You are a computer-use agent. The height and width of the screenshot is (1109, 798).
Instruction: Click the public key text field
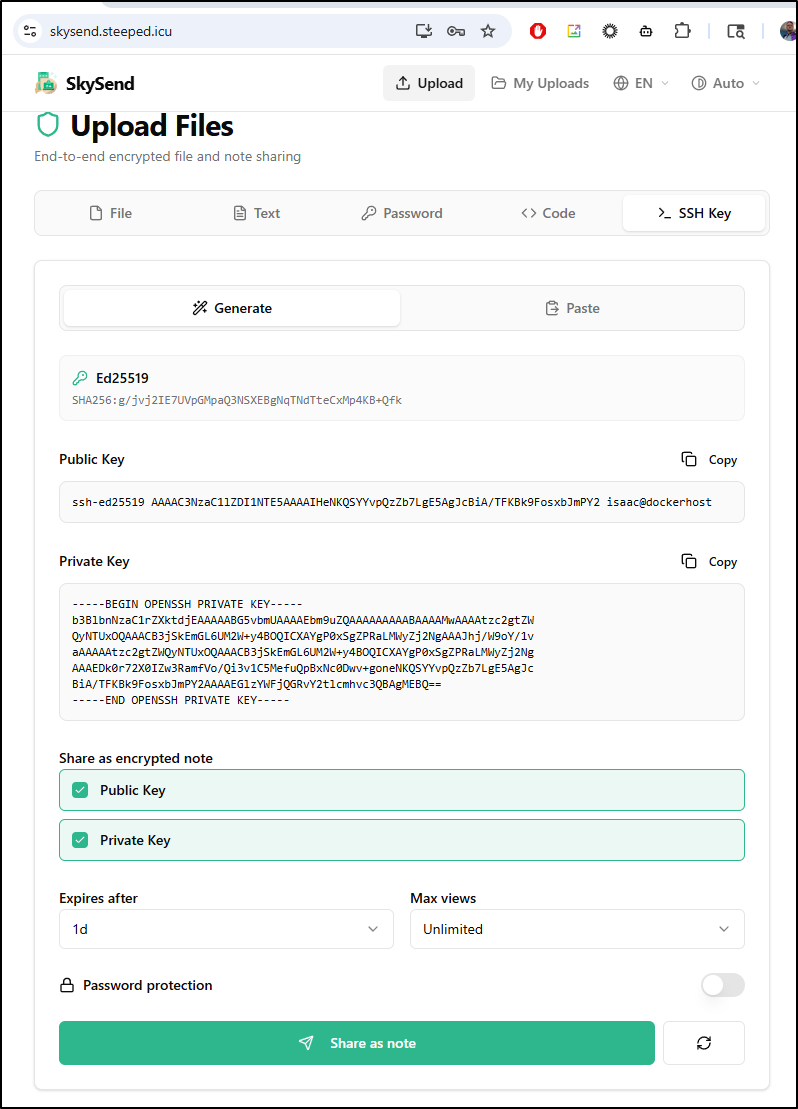402,502
